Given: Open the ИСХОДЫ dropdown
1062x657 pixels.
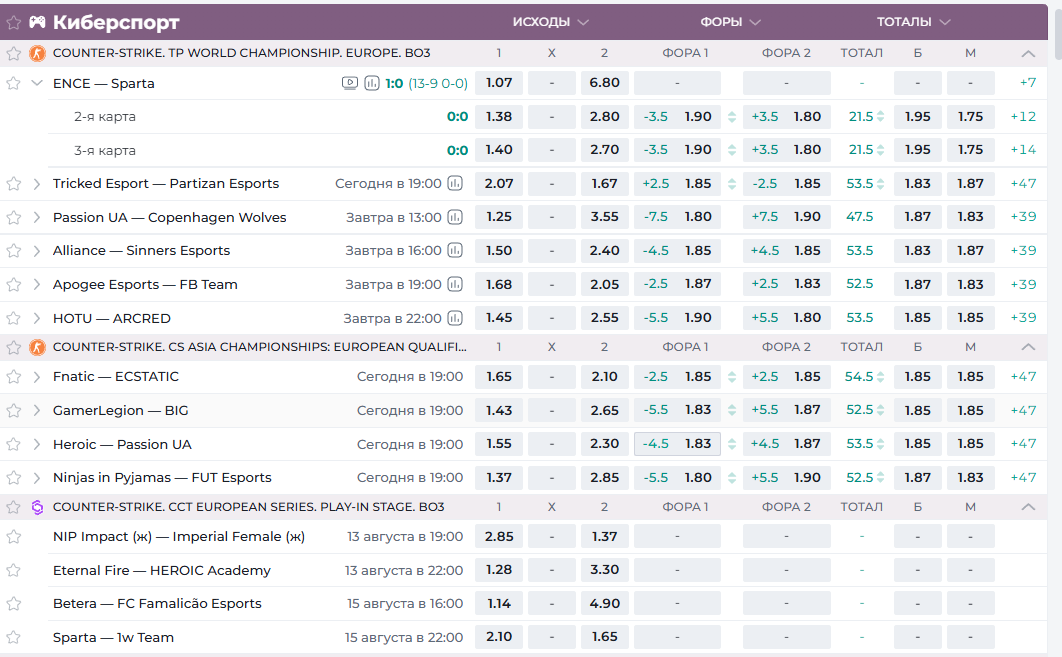Looking at the screenshot, I should (x=550, y=22).
